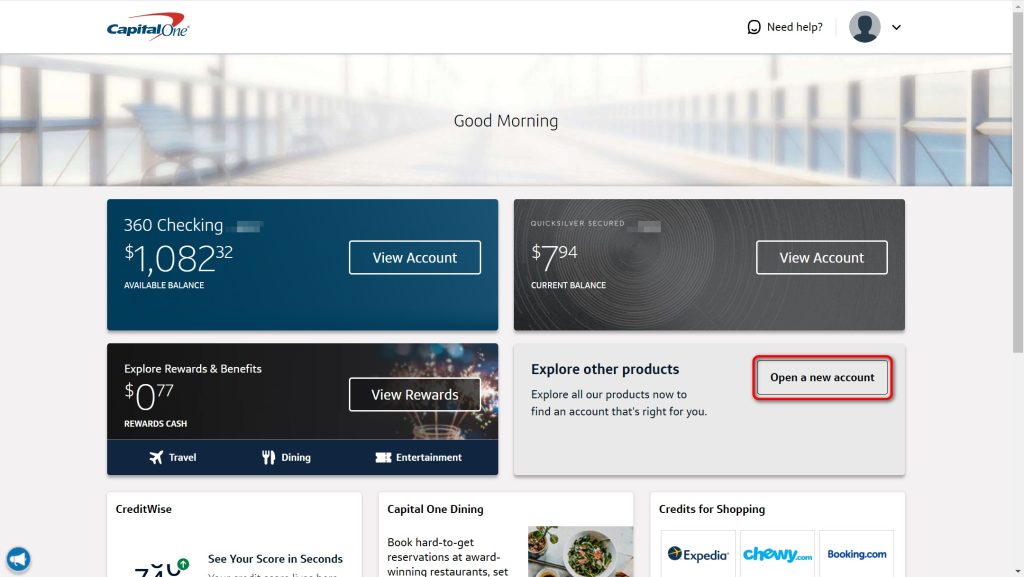Click the QUICKSILVER SECURED label
The height and width of the screenshot is (577, 1024).
pos(577,223)
